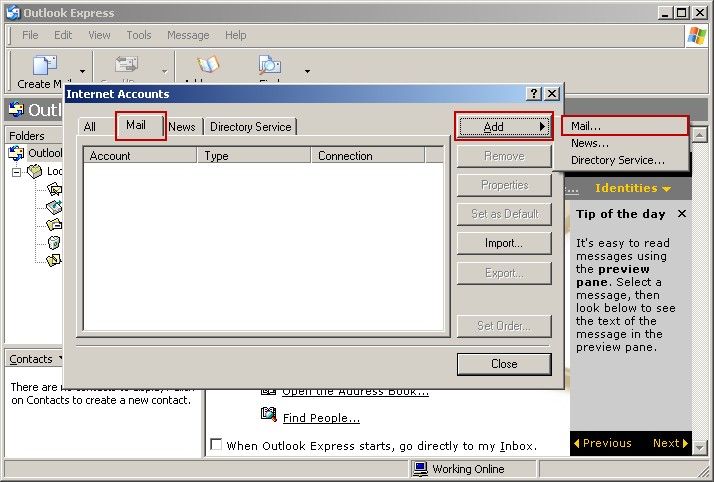Click the scrollbar up arrow
The height and width of the screenshot is (482, 714).
point(699,134)
